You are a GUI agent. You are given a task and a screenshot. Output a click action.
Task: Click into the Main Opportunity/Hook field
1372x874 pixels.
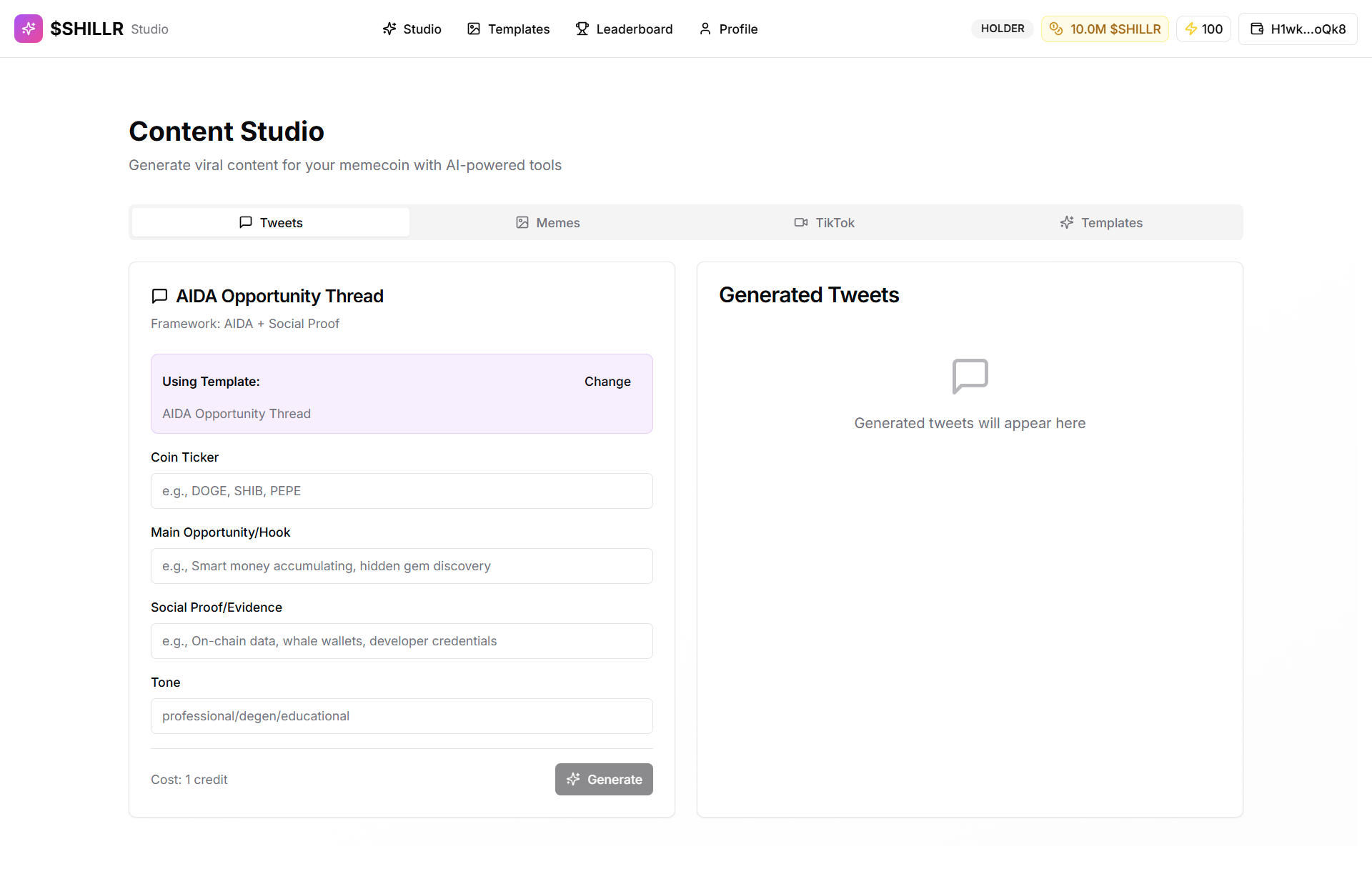(x=402, y=566)
